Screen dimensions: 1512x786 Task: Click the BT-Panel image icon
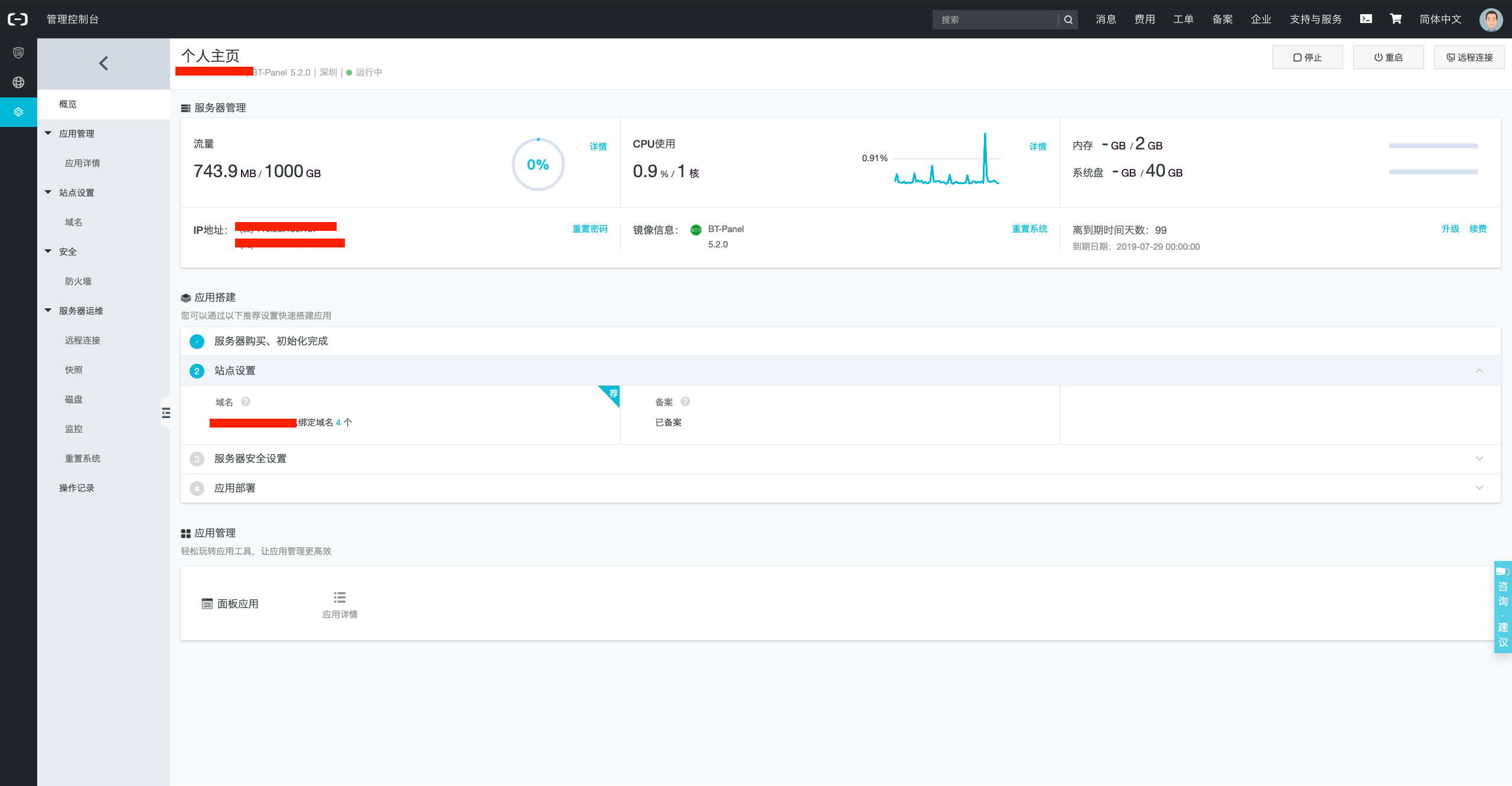coord(696,230)
